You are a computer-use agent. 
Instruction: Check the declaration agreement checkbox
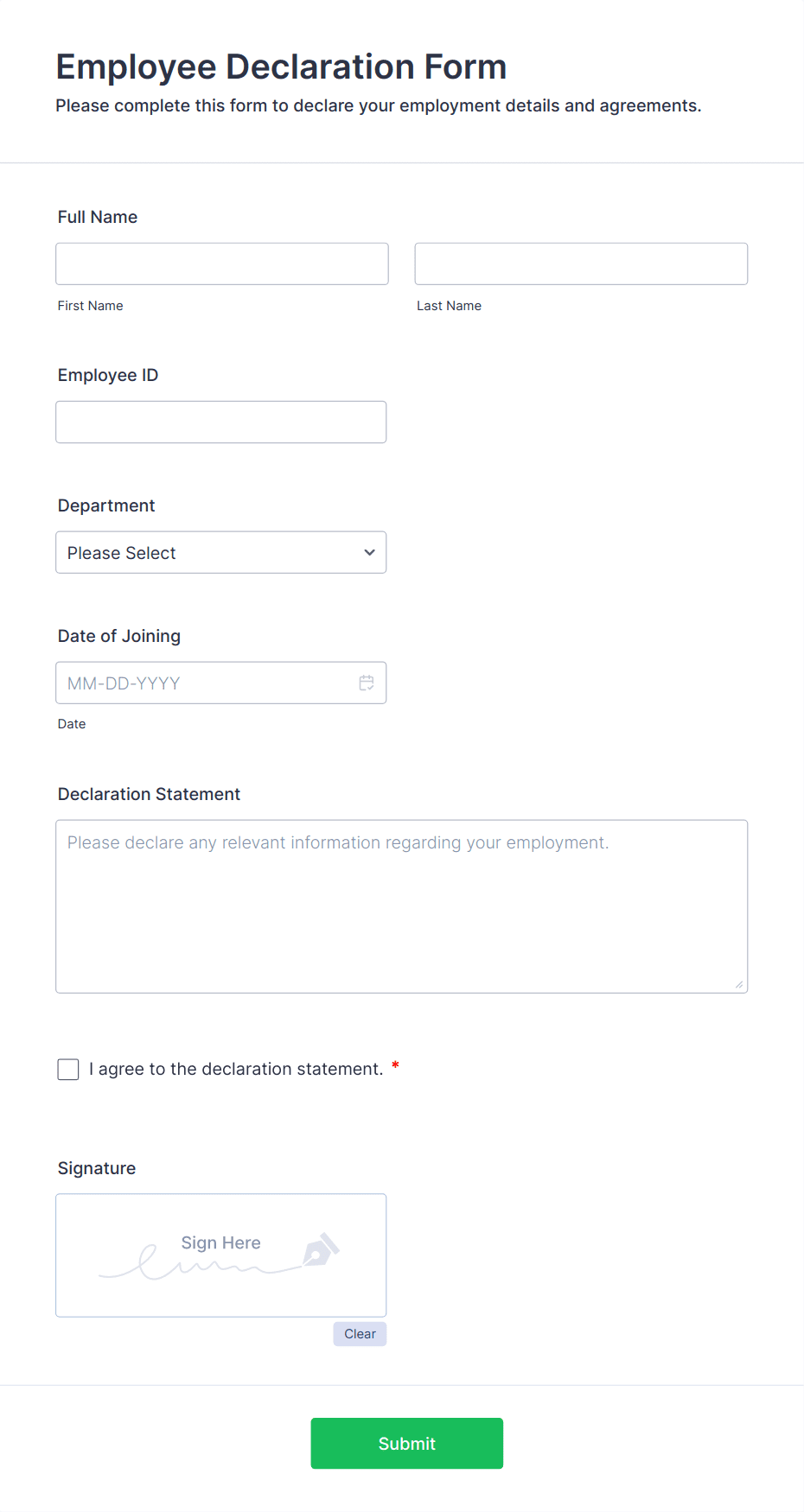[68, 1070]
